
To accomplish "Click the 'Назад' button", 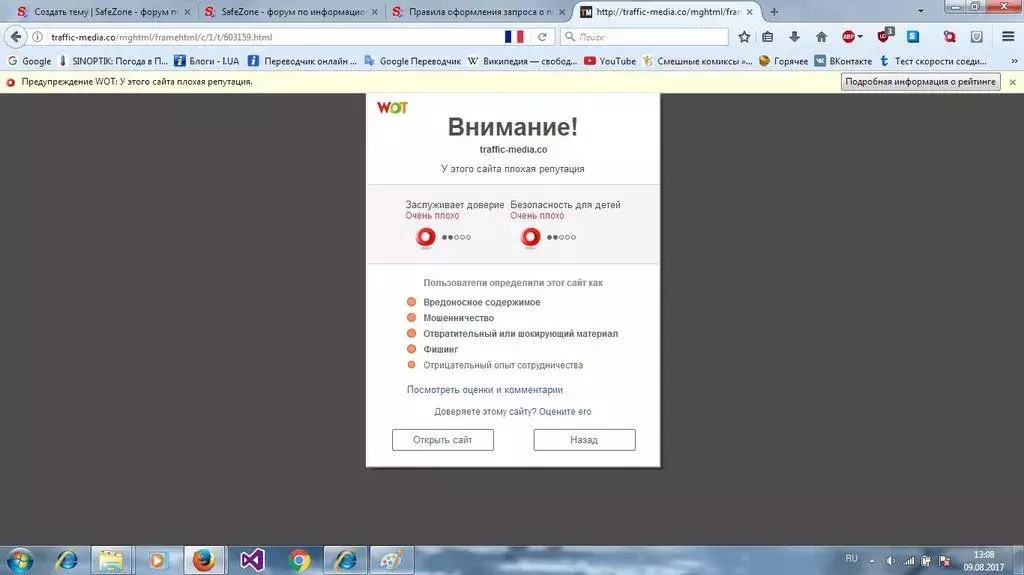I will point(584,440).
